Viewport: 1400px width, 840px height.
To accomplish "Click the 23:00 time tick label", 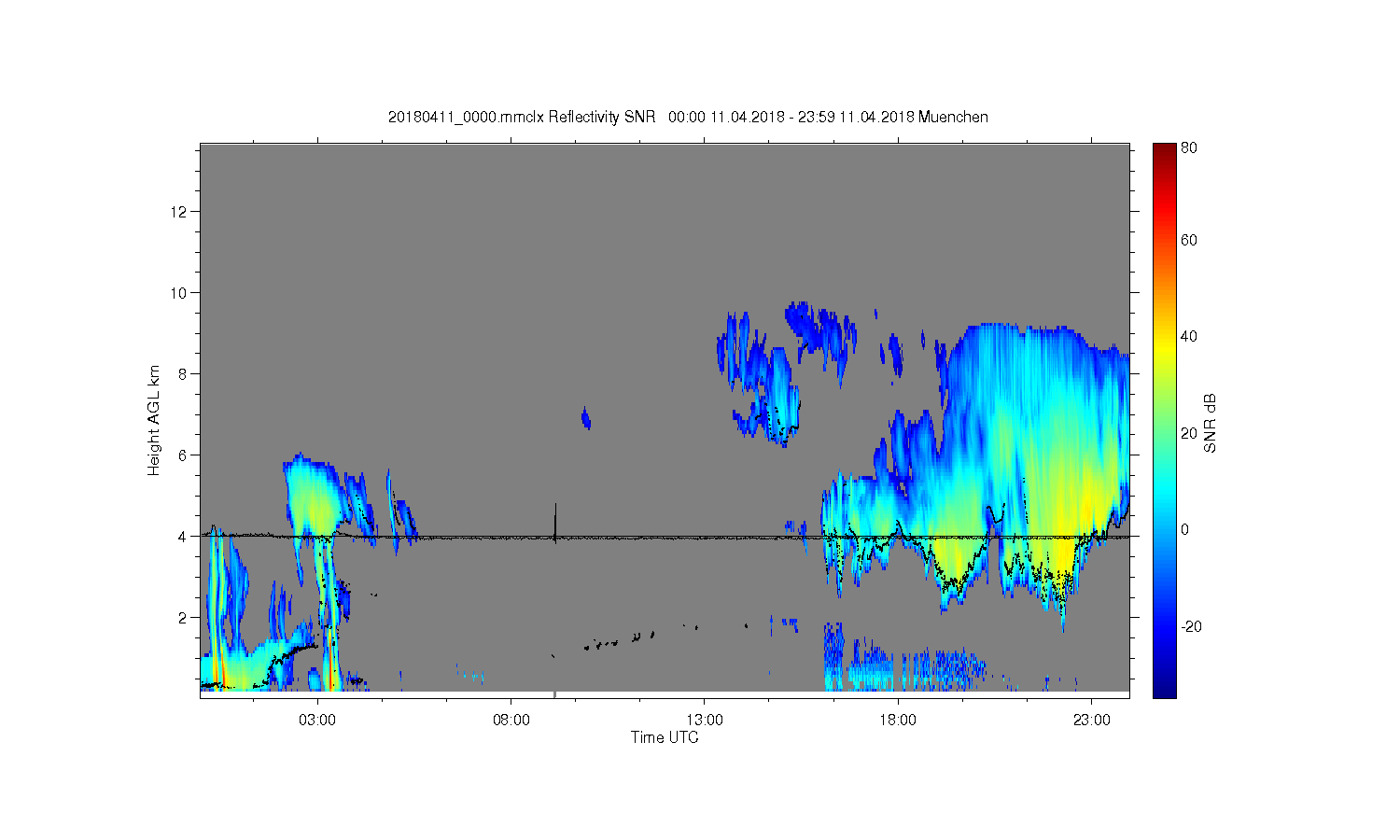I will (x=1092, y=721).
